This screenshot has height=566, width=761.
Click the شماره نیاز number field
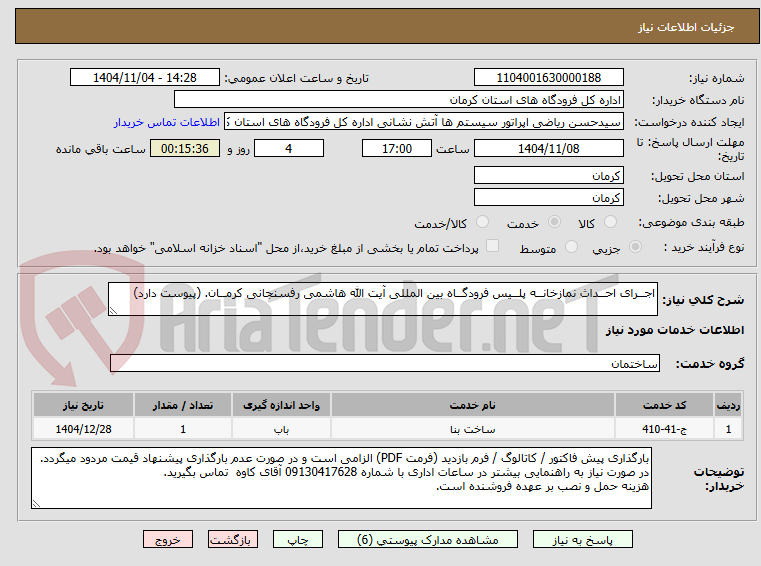(548, 78)
